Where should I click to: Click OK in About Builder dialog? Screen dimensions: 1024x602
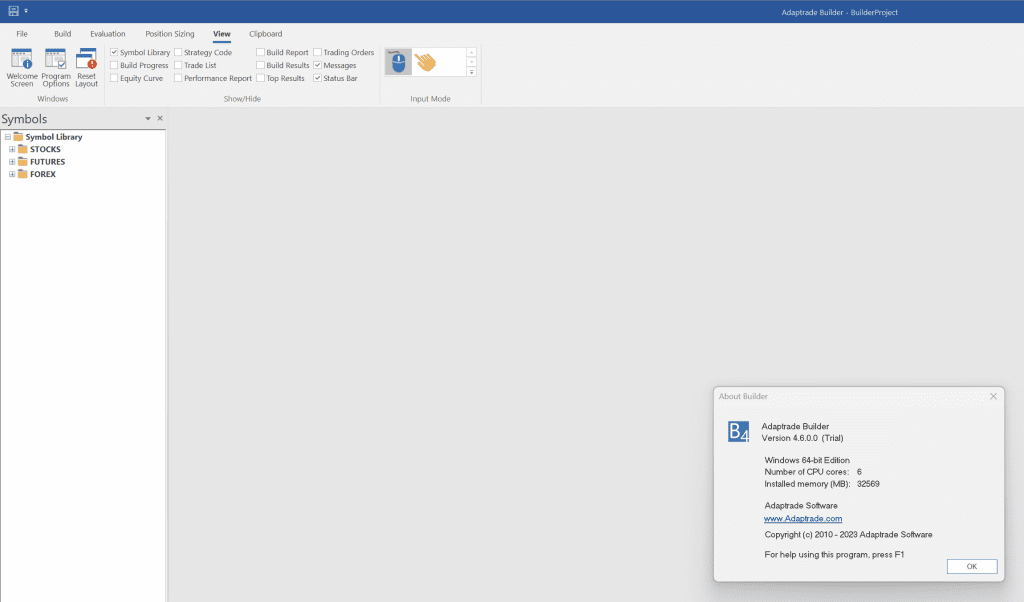[971, 566]
